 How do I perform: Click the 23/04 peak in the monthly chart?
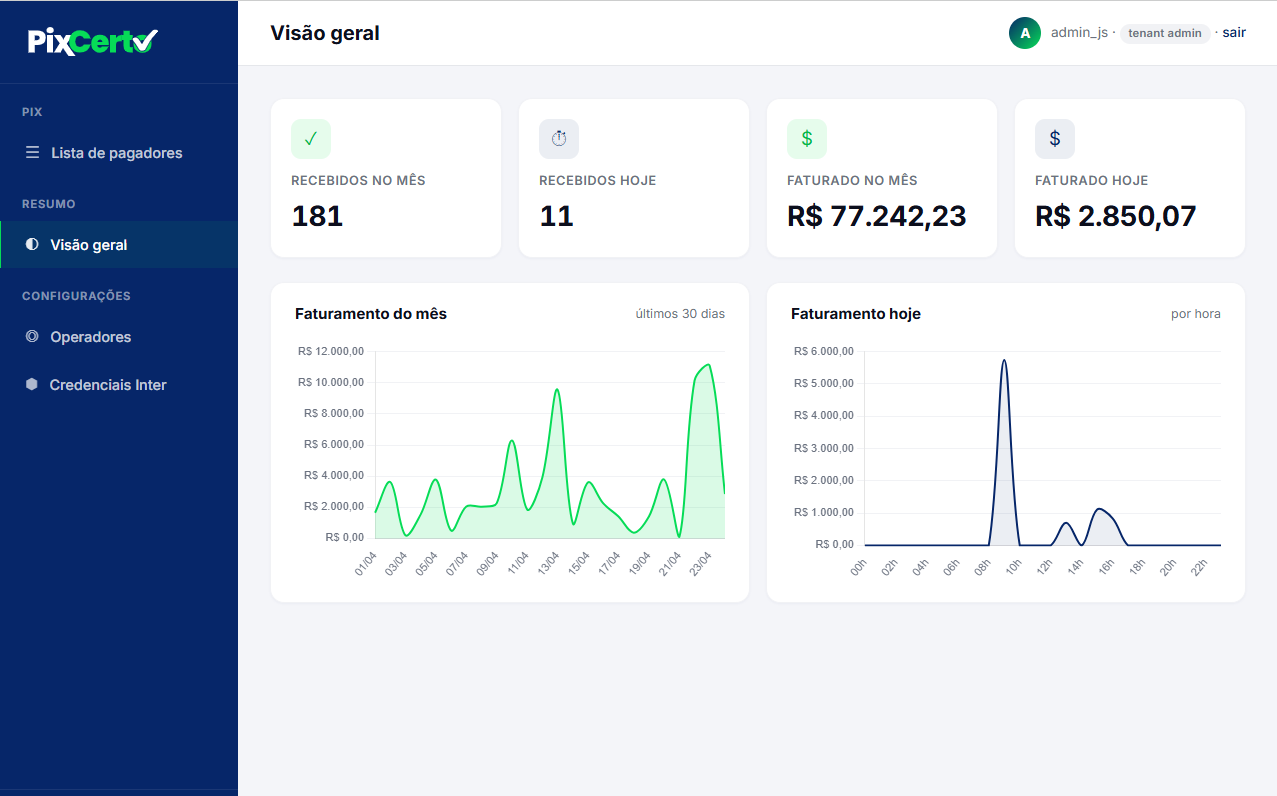point(708,365)
